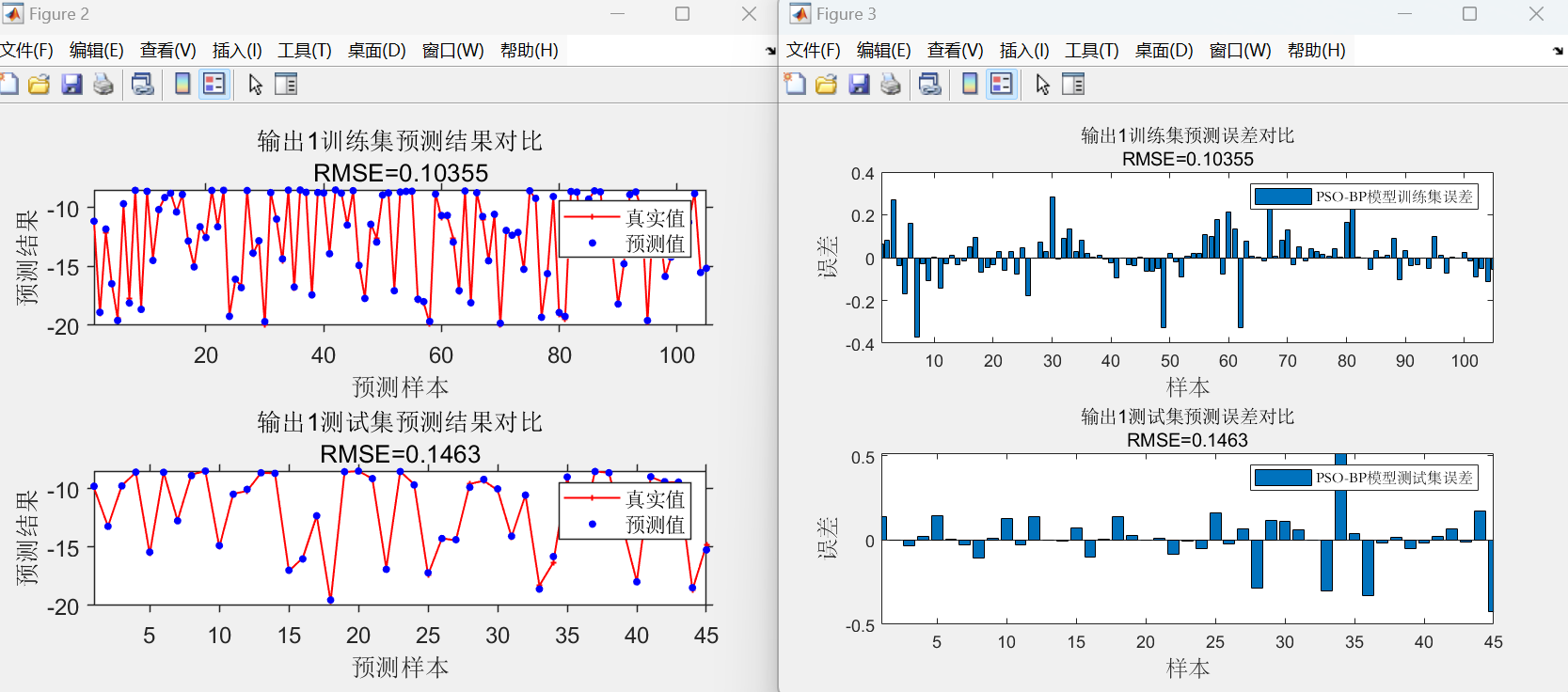
Task: Create a new figure from Figure 2 toolbar
Action: click(8, 85)
